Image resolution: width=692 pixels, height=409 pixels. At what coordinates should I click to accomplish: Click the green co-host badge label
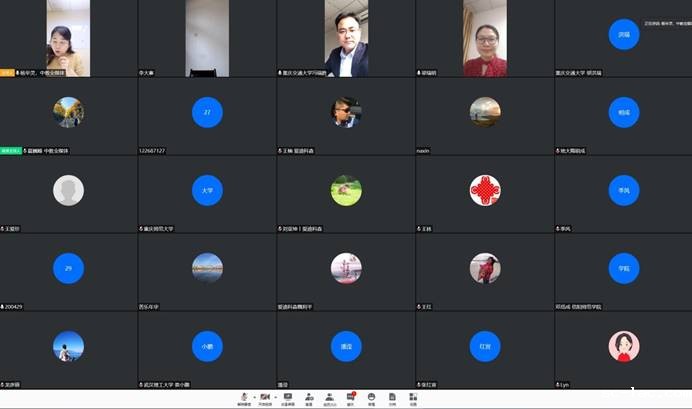pyautogui.click(x=10, y=151)
